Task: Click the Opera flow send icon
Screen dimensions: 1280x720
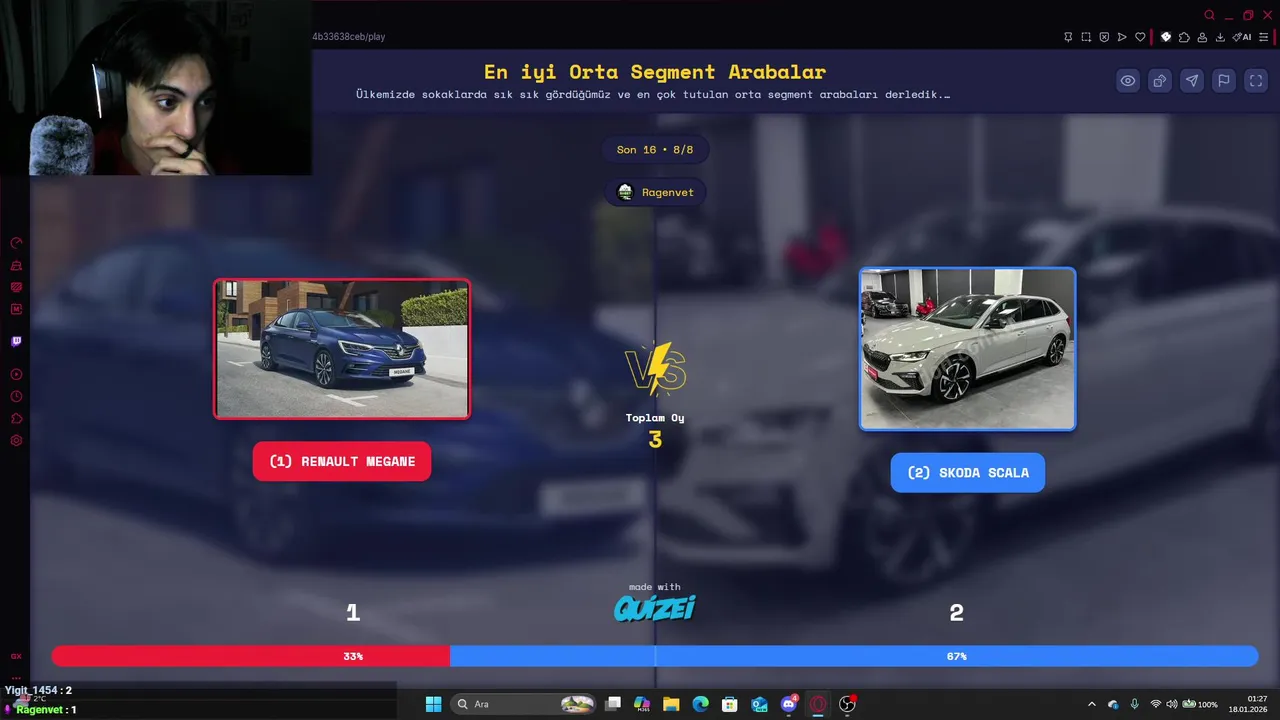Action: tap(1122, 37)
